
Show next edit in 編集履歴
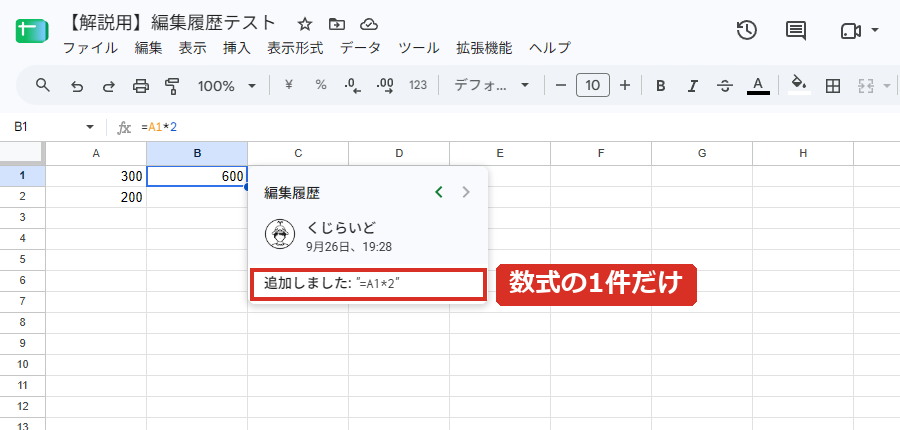[466, 192]
